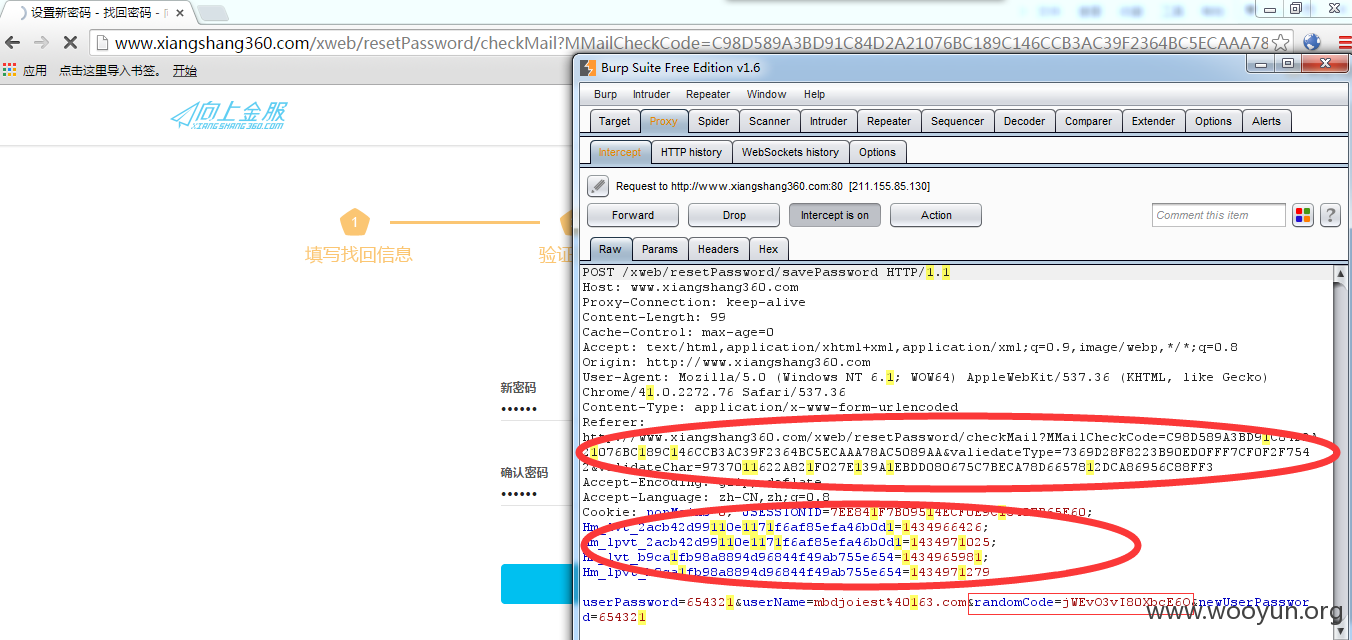Open the Window menu

[x=766, y=94]
